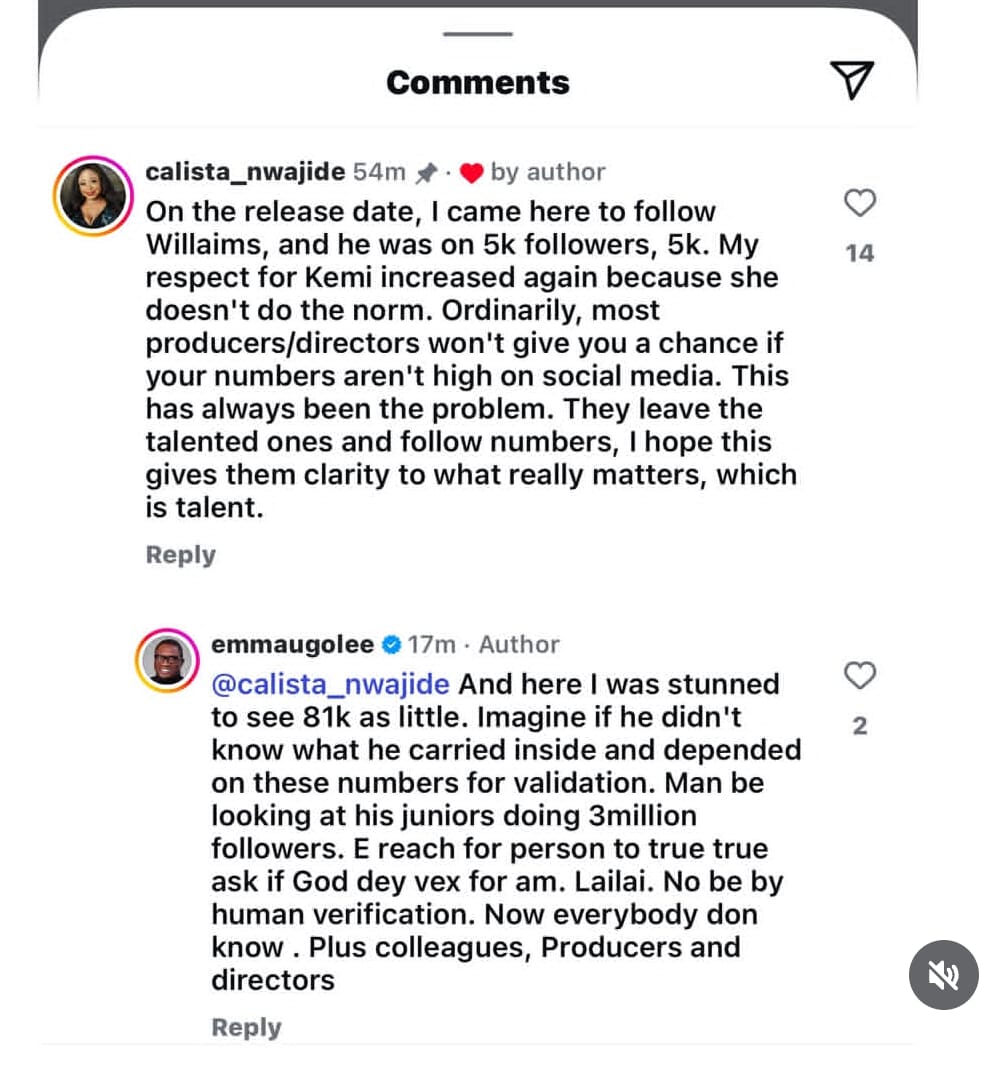
Task: Click the Comments header title
Action: [477, 82]
